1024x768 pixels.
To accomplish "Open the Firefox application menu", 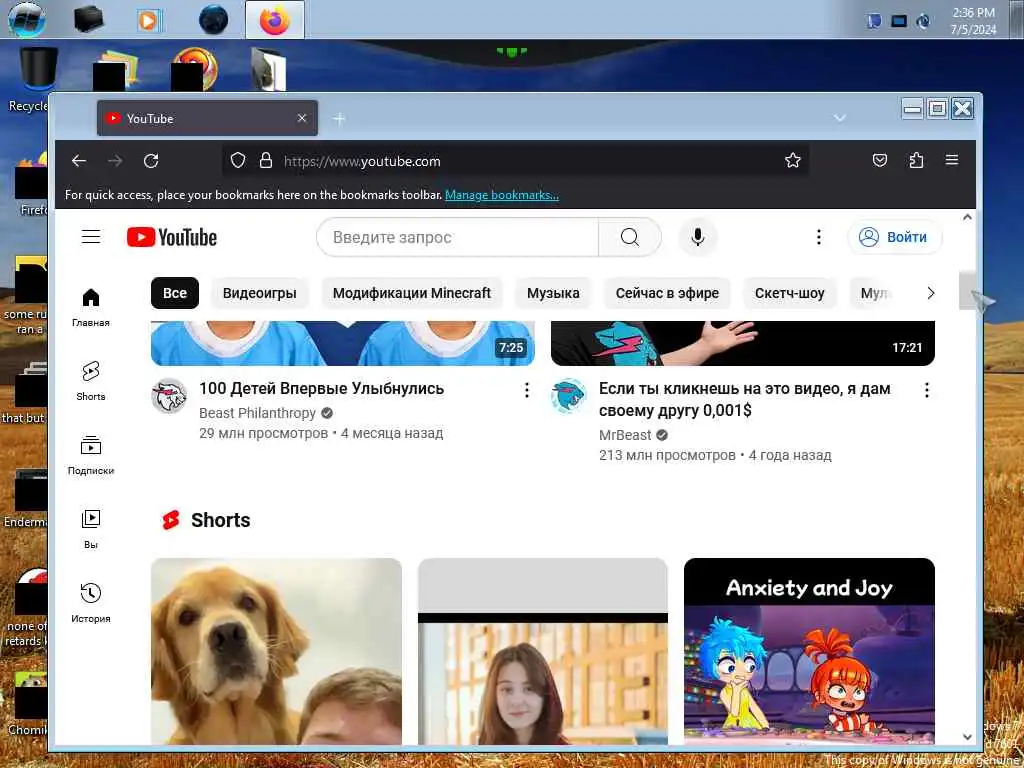I will (x=952, y=161).
